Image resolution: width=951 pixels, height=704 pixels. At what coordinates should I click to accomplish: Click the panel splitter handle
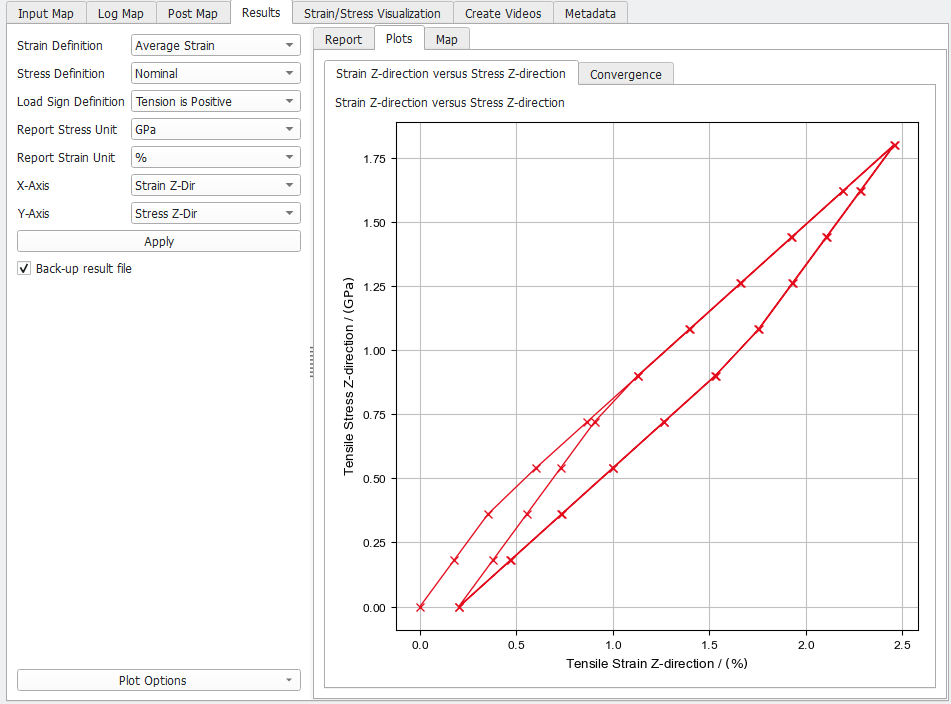(x=312, y=362)
